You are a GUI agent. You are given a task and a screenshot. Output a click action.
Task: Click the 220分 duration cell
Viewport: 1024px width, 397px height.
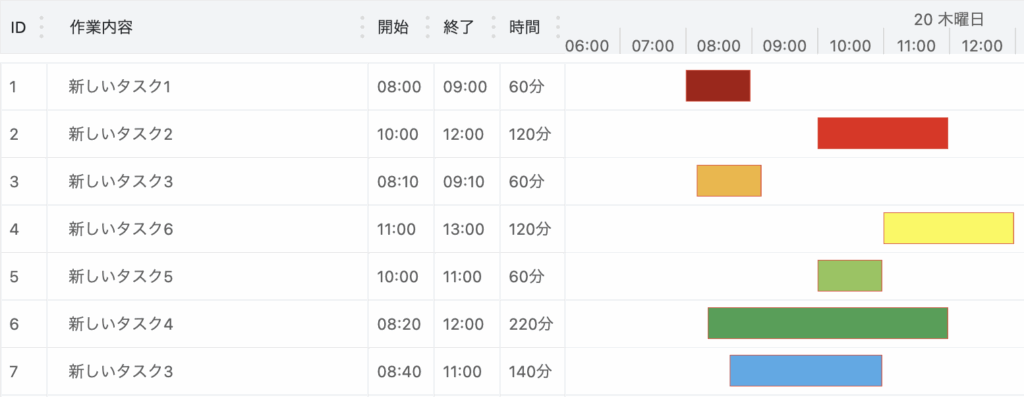pos(530,324)
